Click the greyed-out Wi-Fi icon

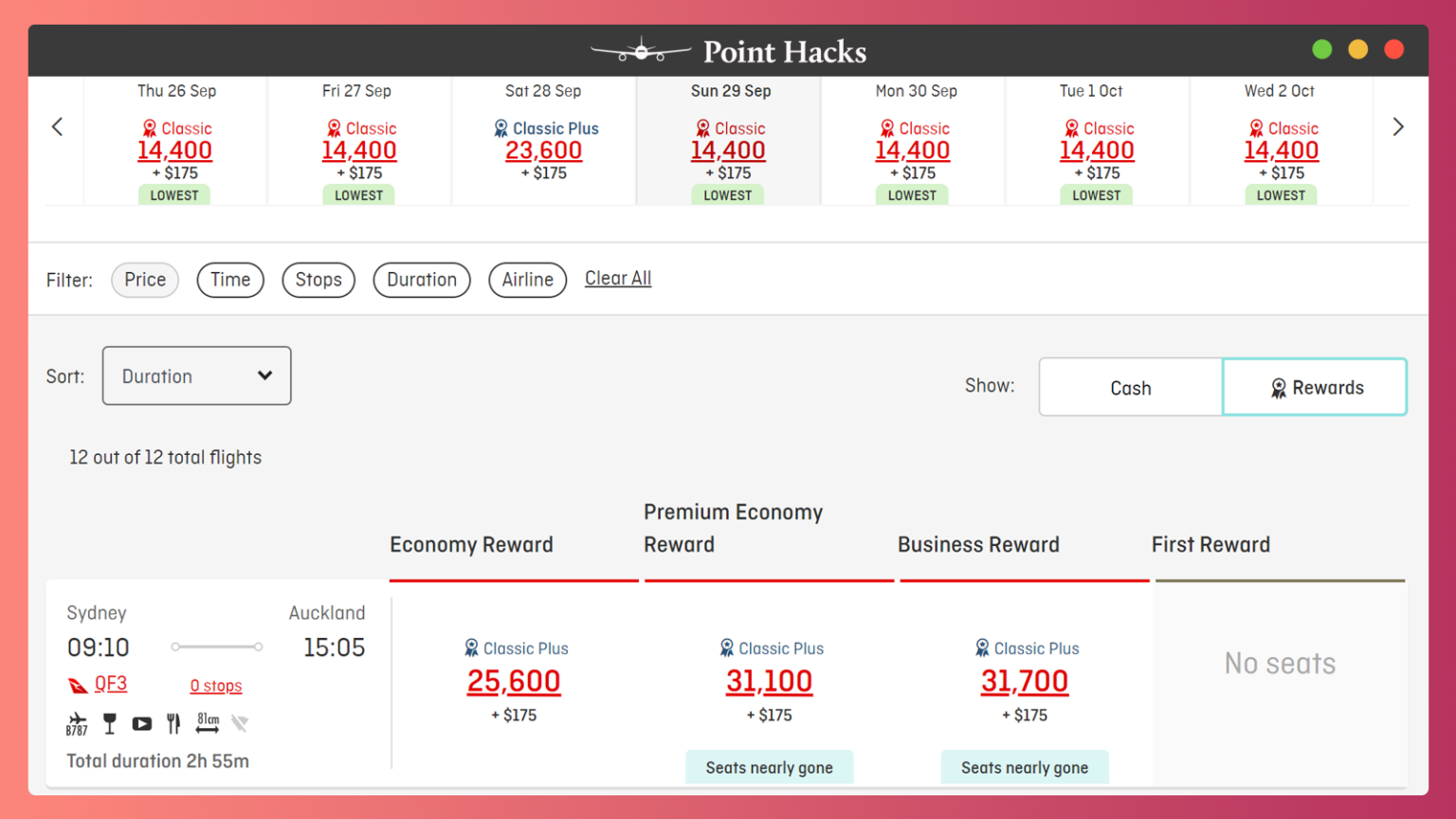coord(240,722)
